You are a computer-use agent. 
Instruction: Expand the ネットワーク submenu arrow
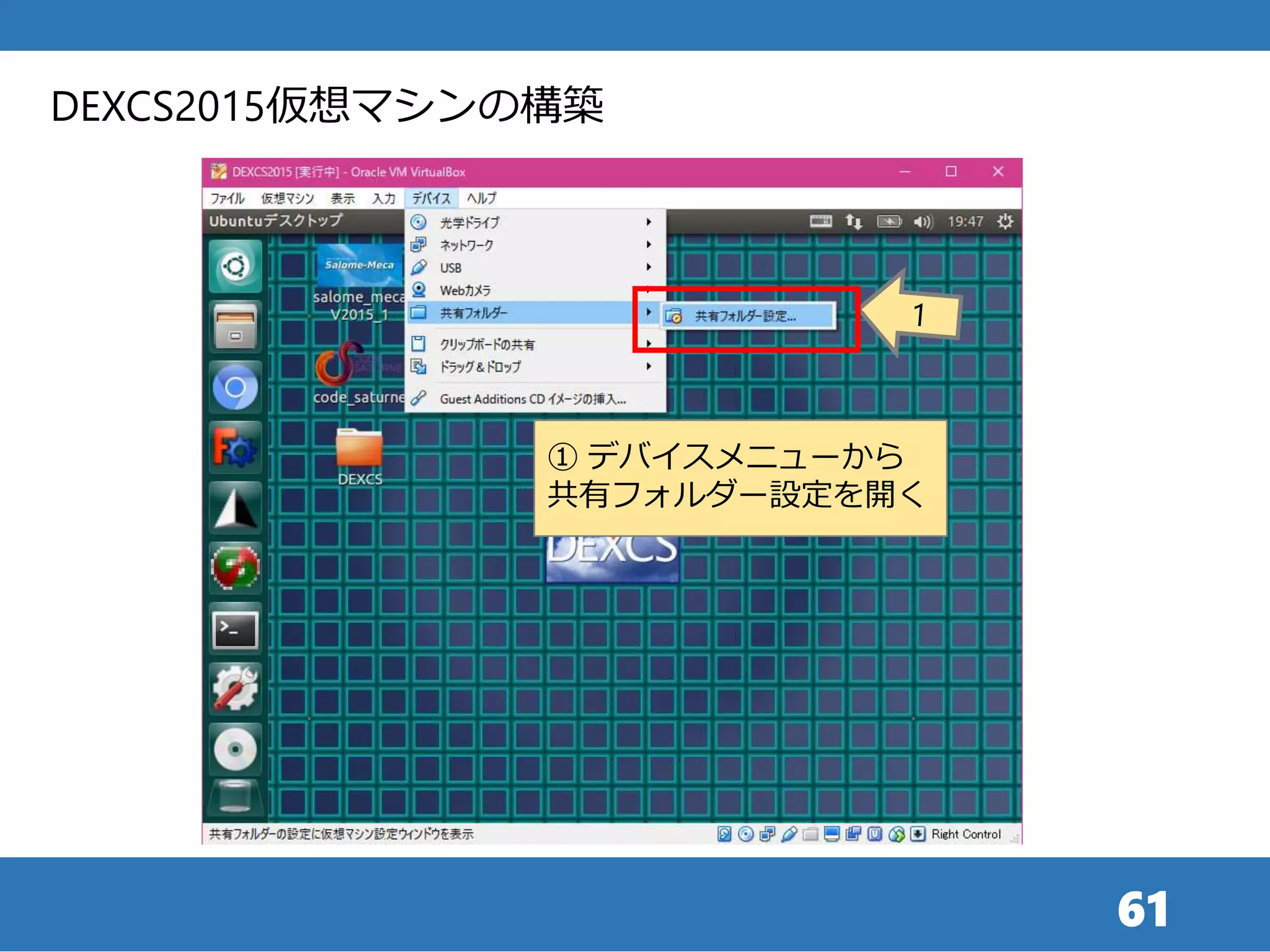649,244
